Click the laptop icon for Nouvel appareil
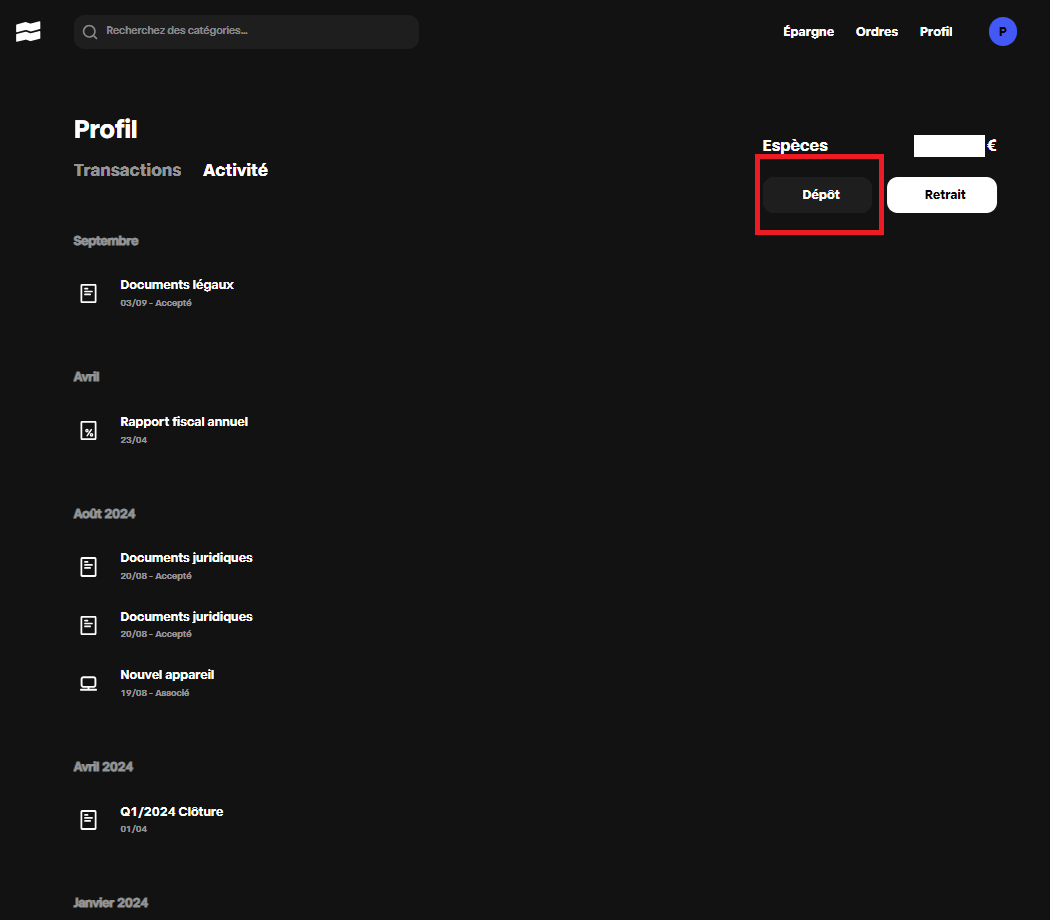 (x=89, y=683)
